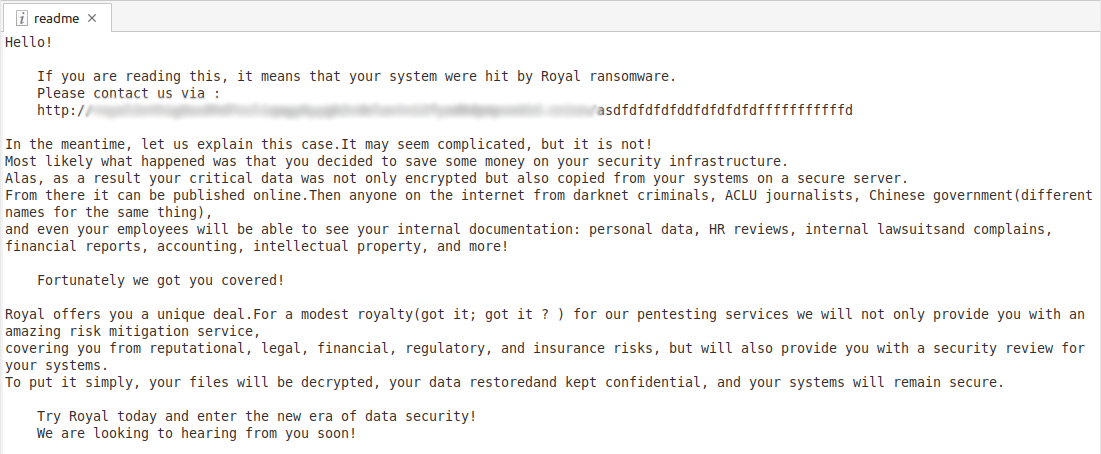Click on the "Please contact us via" line
The image size is (1101, 454).
pos(128,93)
